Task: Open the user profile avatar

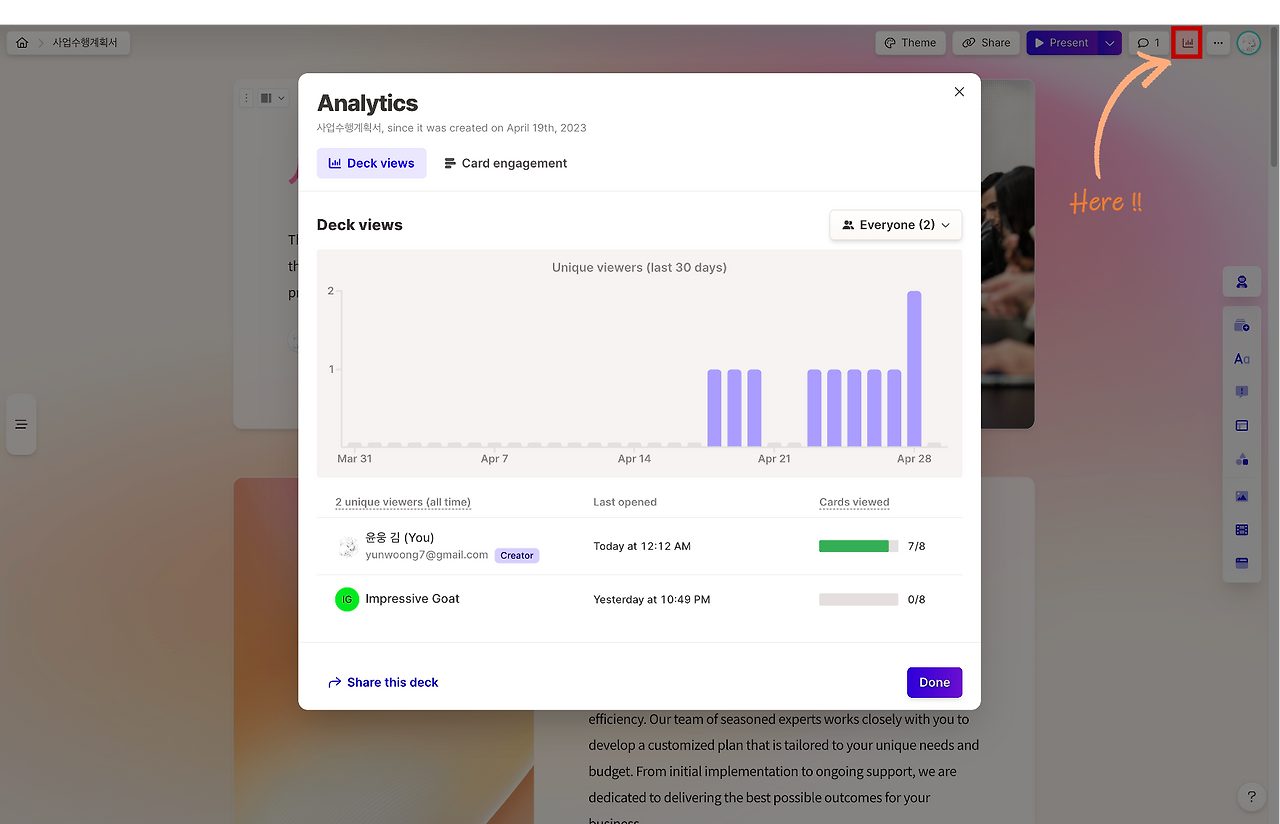Action: tap(1249, 43)
